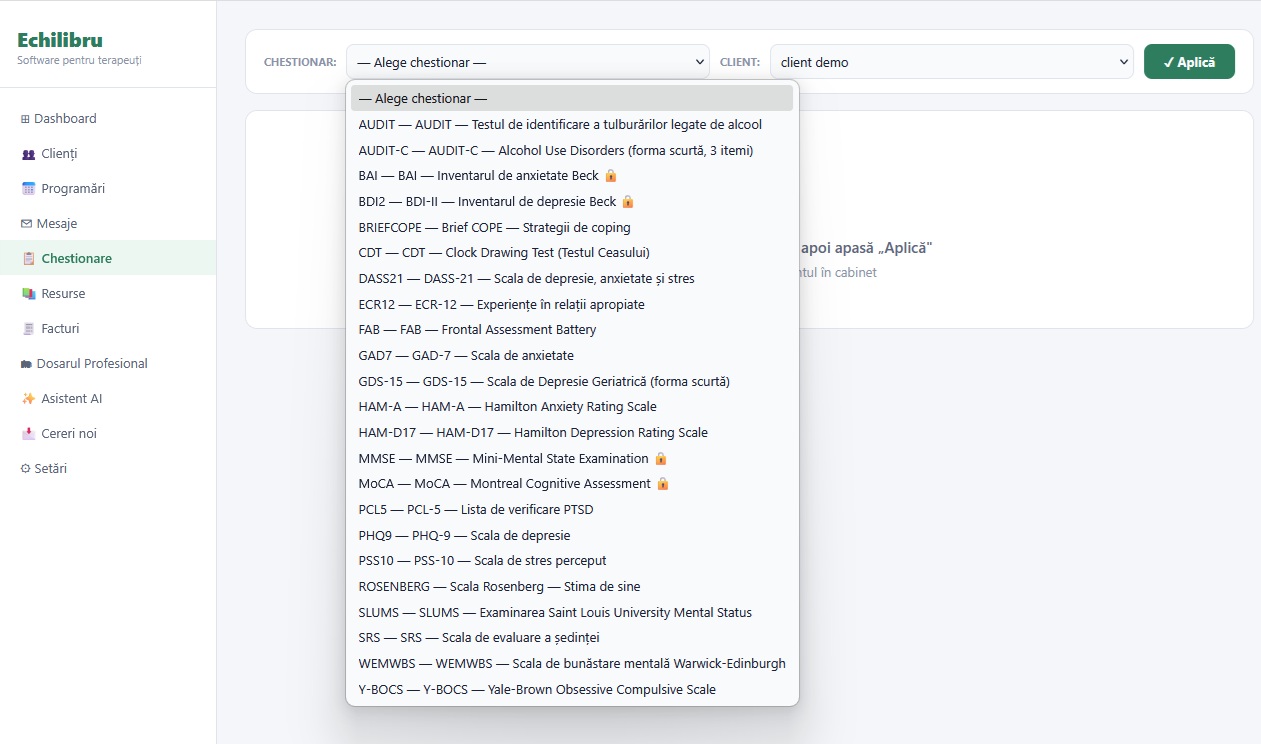Click the Clienți people icon
This screenshot has height=744, width=1261.
tap(28, 154)
